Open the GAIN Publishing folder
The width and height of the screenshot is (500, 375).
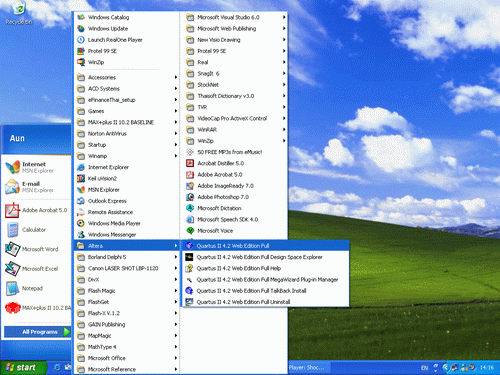[x=127, y=324]
